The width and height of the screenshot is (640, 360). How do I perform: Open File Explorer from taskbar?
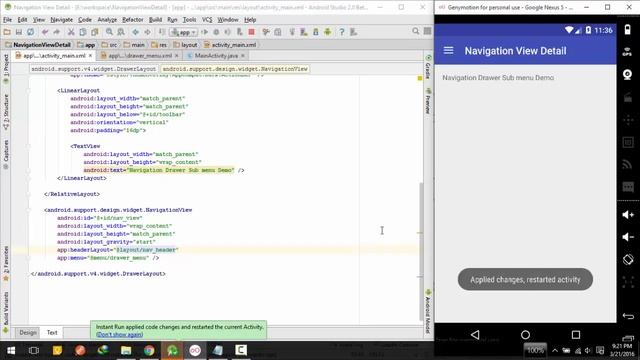click(x=126, y=350)
